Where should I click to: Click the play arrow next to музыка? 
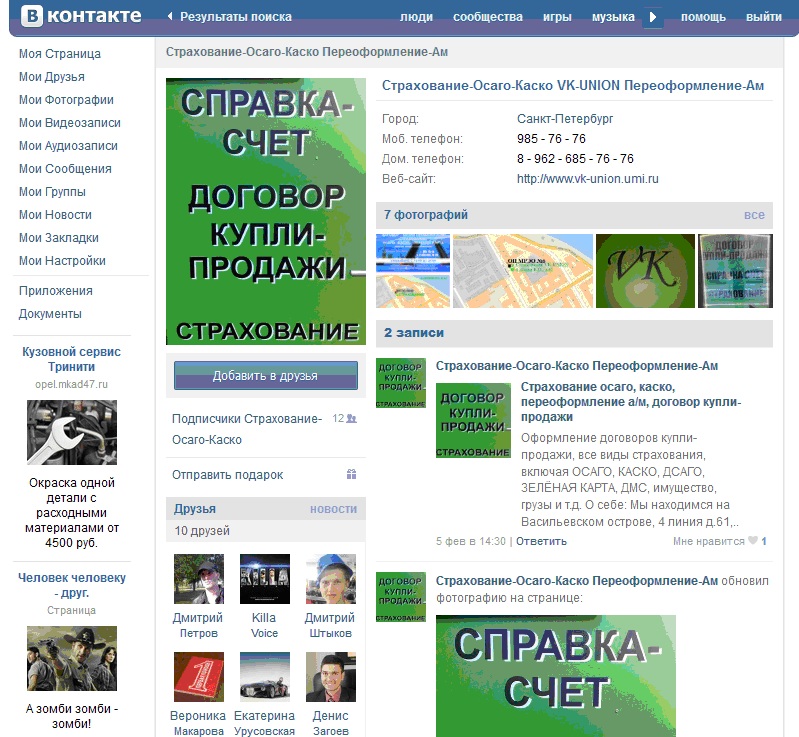click(x=653, y=17)
